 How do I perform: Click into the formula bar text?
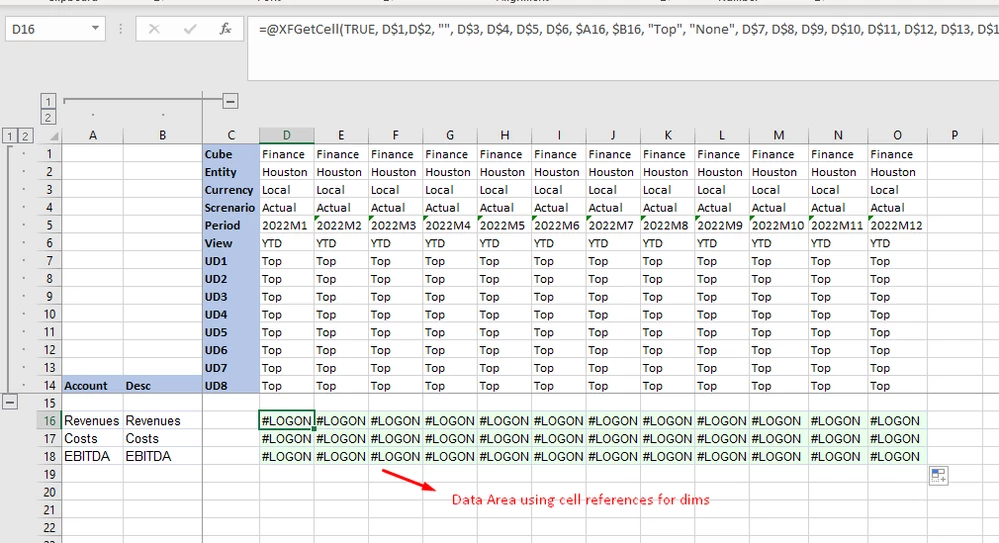(624, 29)
